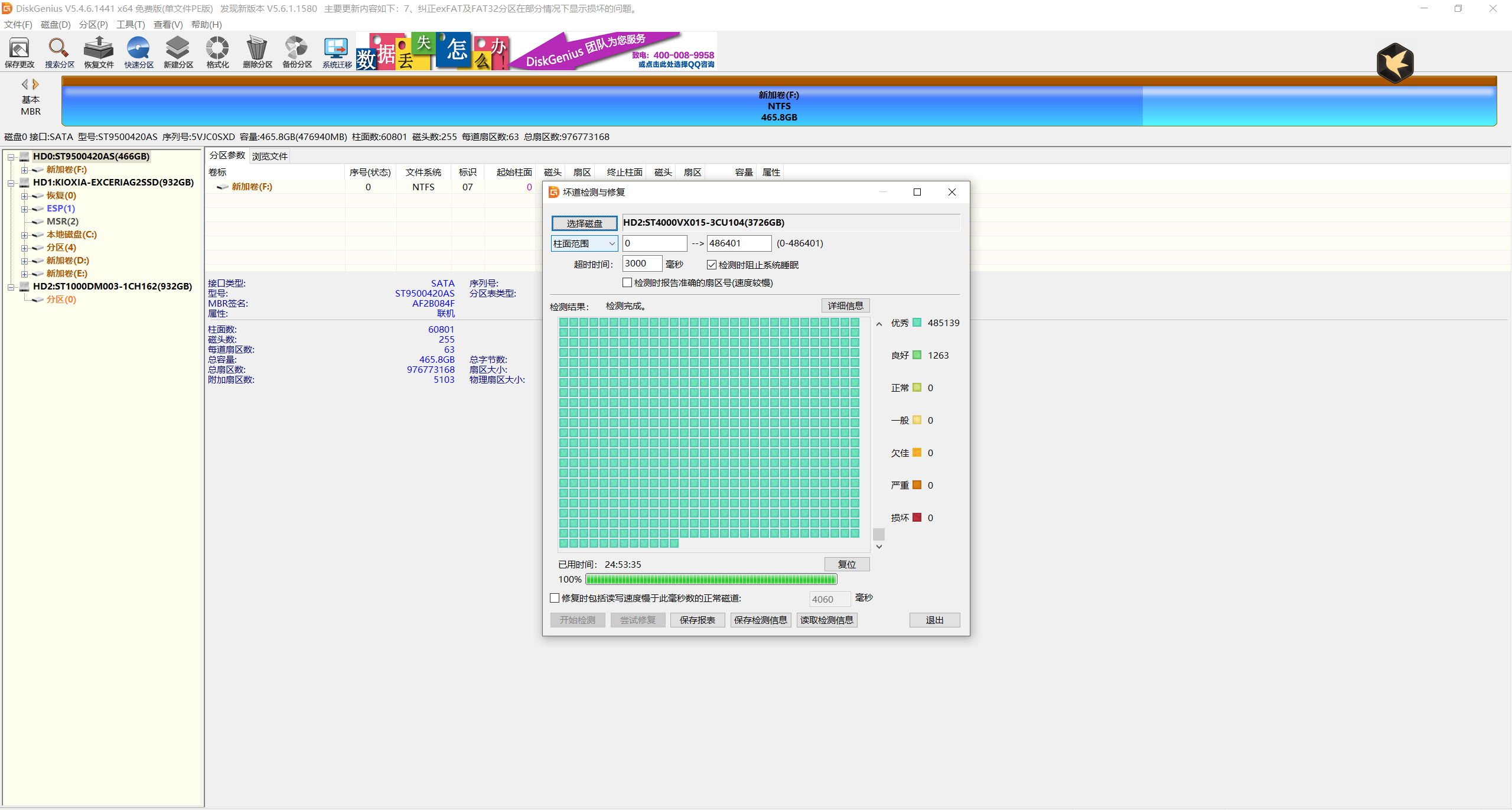Screen dimensions: 1512x810
Task: Click the 详细信息 button
Action: 845,306
